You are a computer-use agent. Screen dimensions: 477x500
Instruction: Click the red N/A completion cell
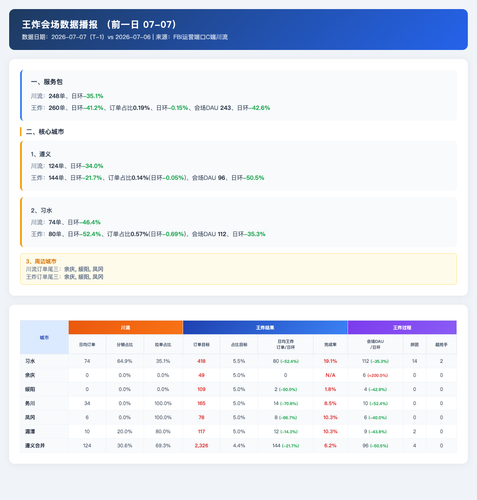[330, 375]
